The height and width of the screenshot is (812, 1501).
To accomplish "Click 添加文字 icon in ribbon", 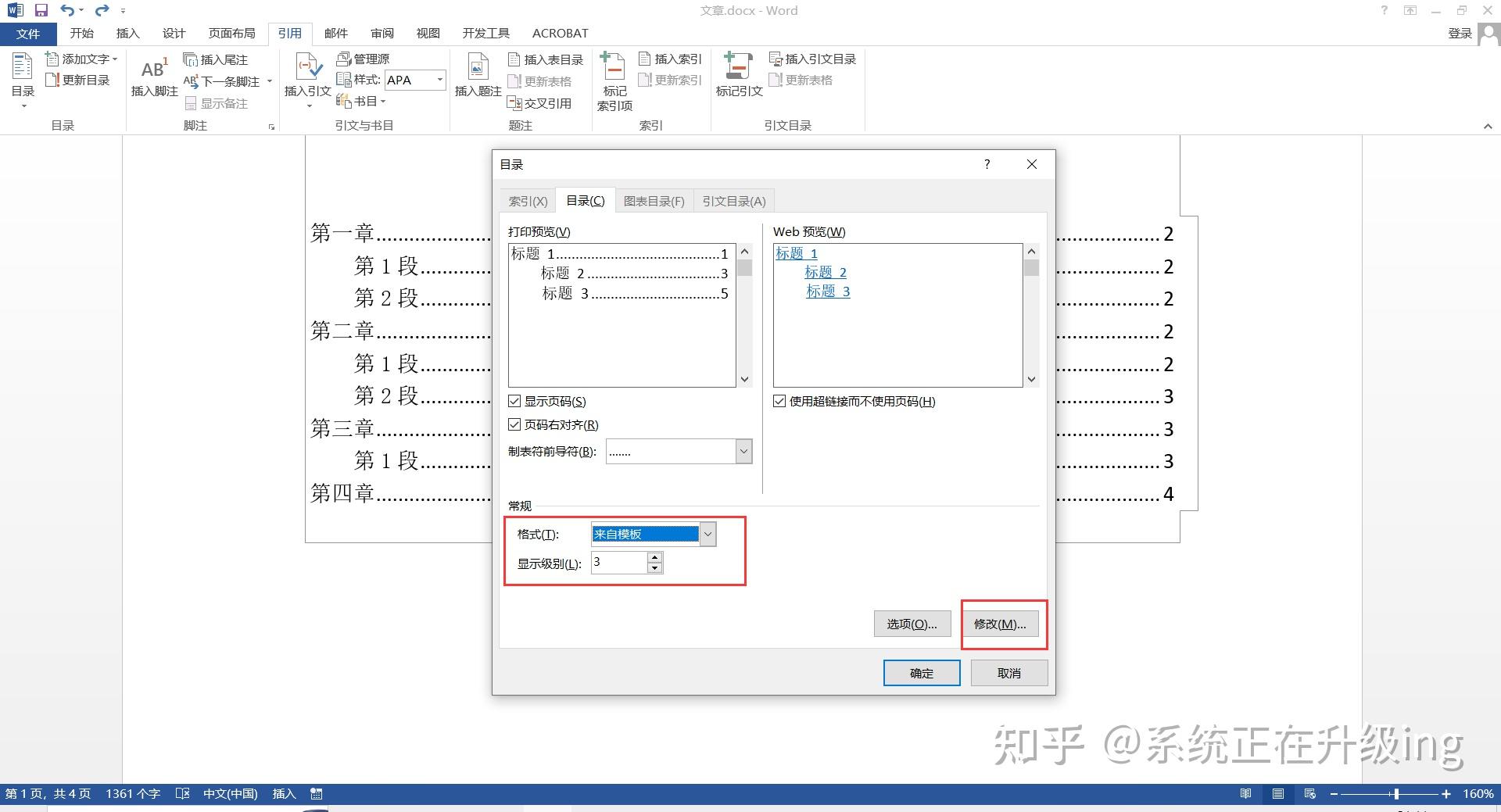I will (52, 59).
